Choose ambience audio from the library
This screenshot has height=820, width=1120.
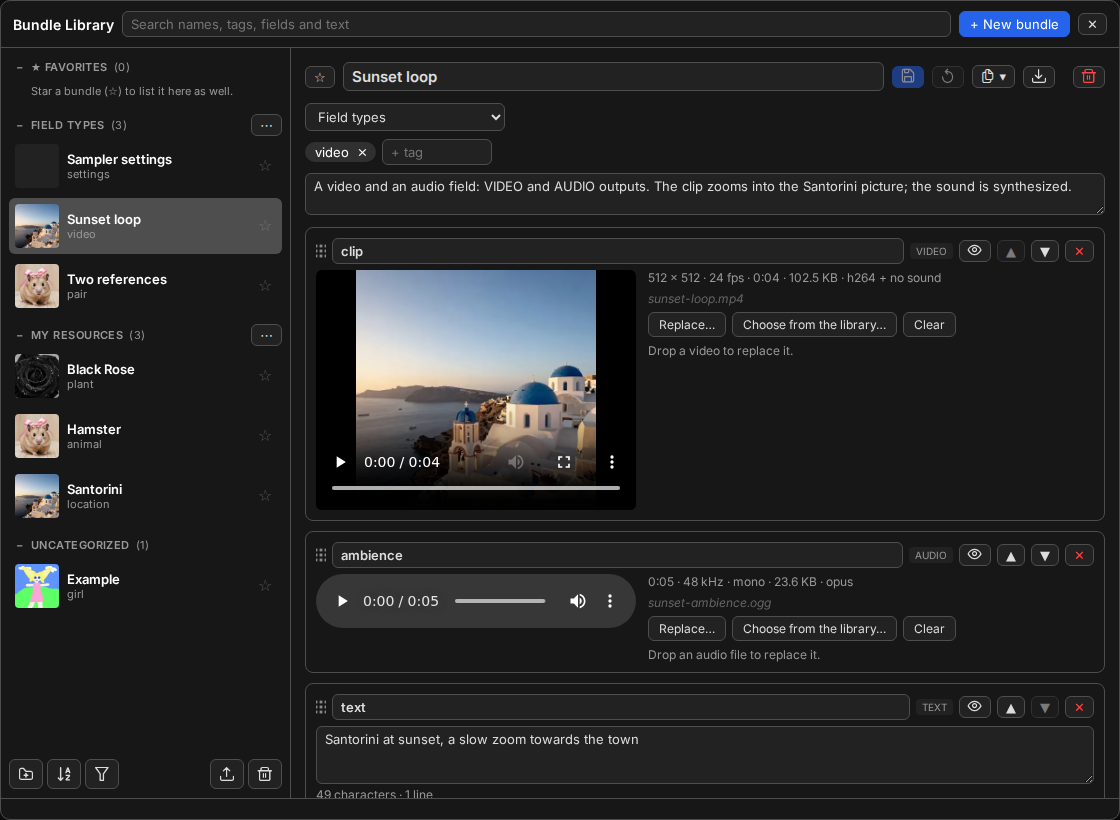(814, 629)
